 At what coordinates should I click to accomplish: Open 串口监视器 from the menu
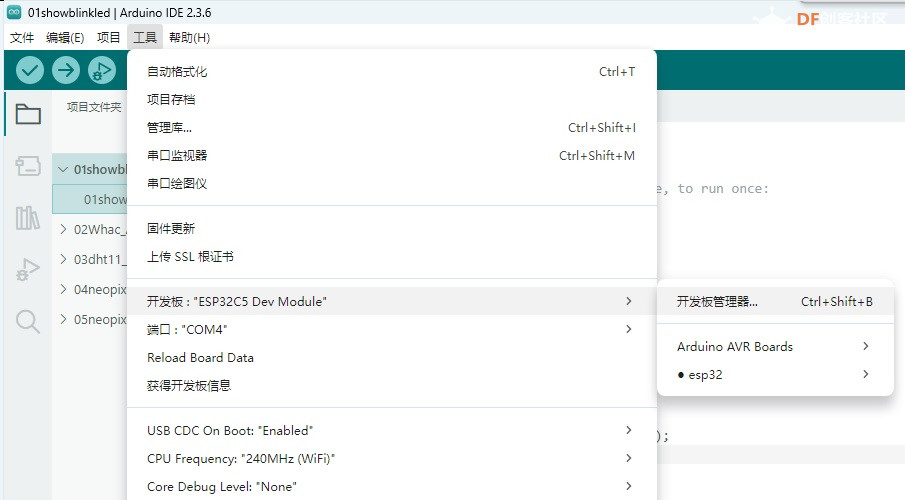click(392, 155)
